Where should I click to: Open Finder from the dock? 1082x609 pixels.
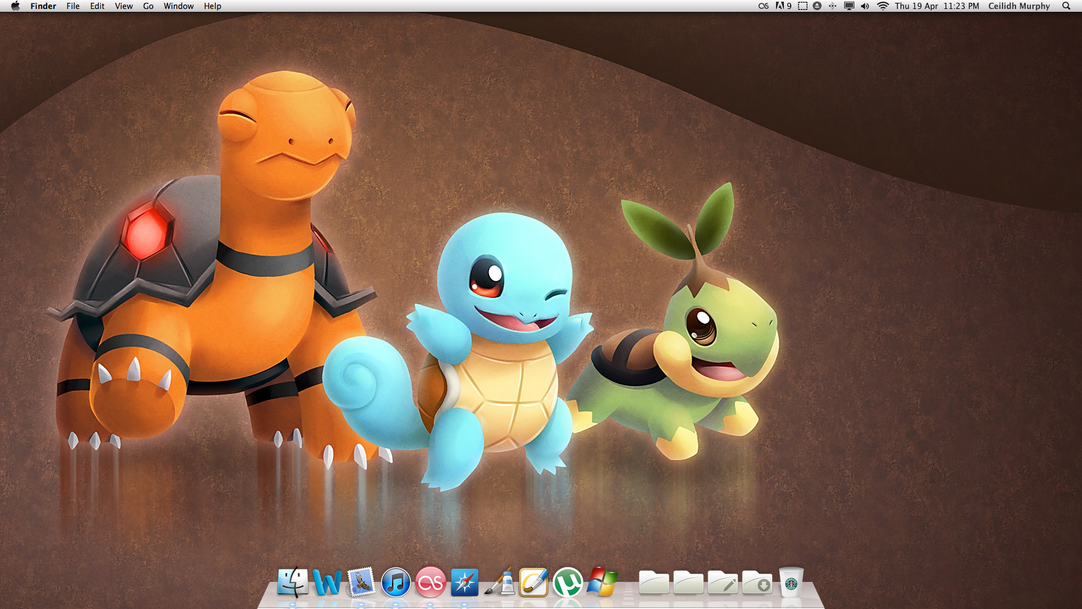pos(293,582)
